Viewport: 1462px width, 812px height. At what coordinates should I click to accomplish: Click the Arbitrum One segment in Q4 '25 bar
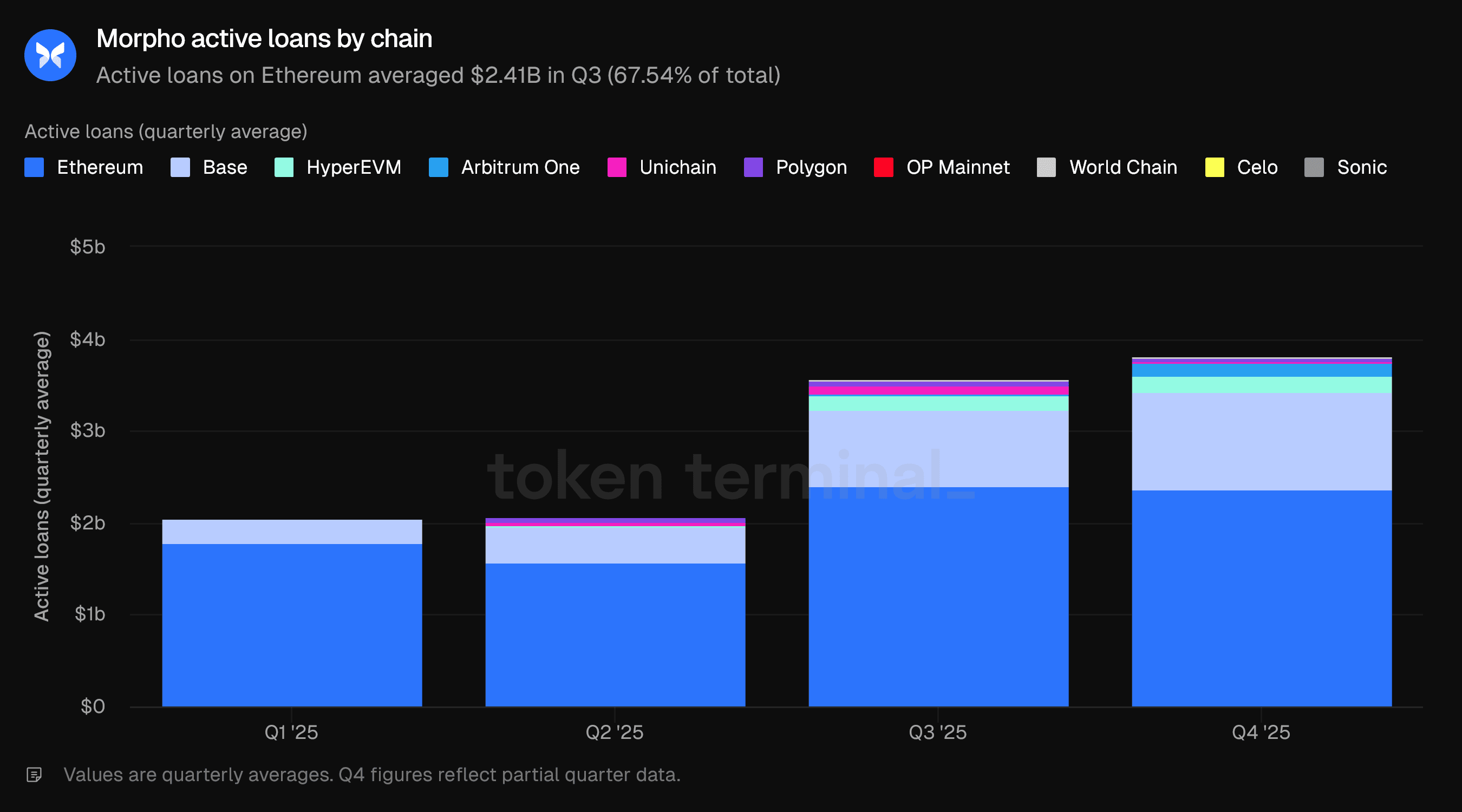point(1261,370)
